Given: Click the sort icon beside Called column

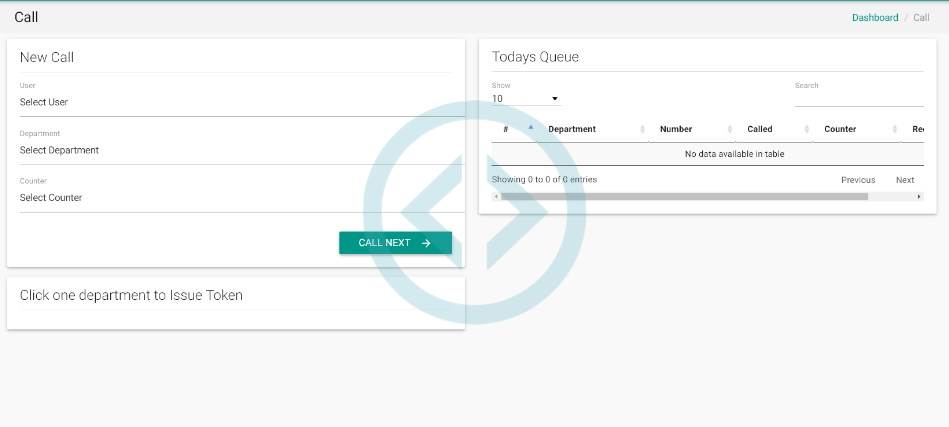Looking at the screenshot, I should 806,129.
